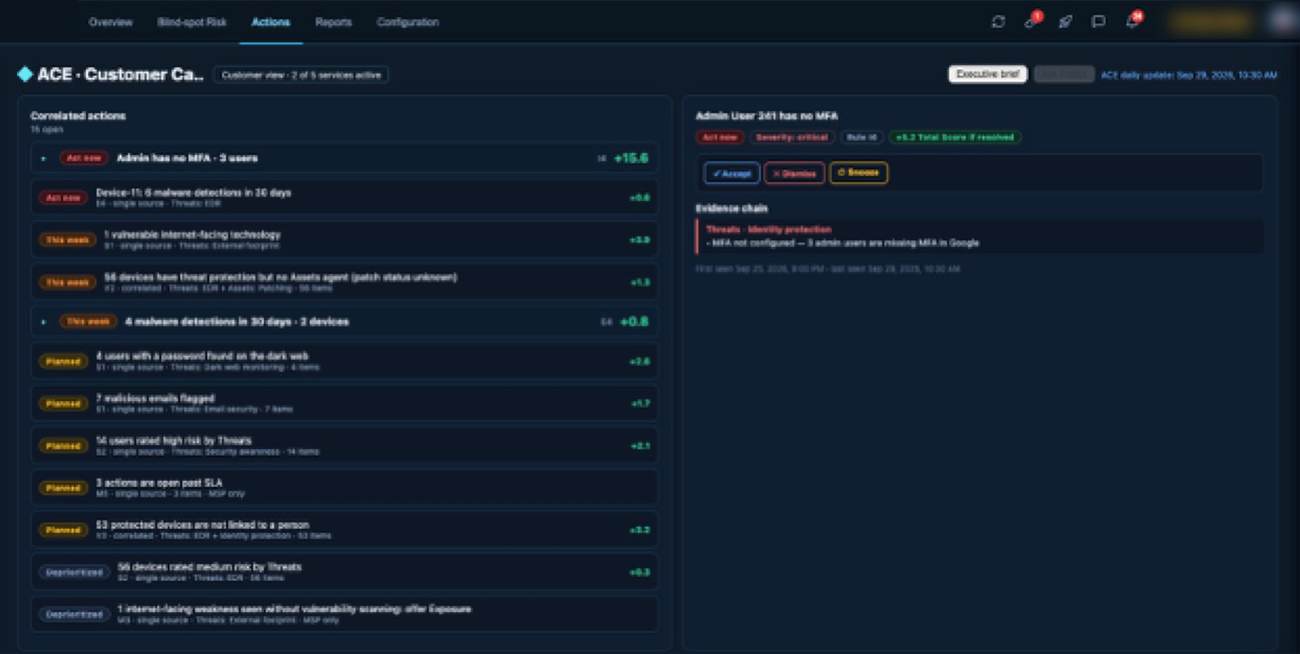Dismiss the admin MFA action
The height and width of the screenshot is (654, 1300).
pos(794,173)
